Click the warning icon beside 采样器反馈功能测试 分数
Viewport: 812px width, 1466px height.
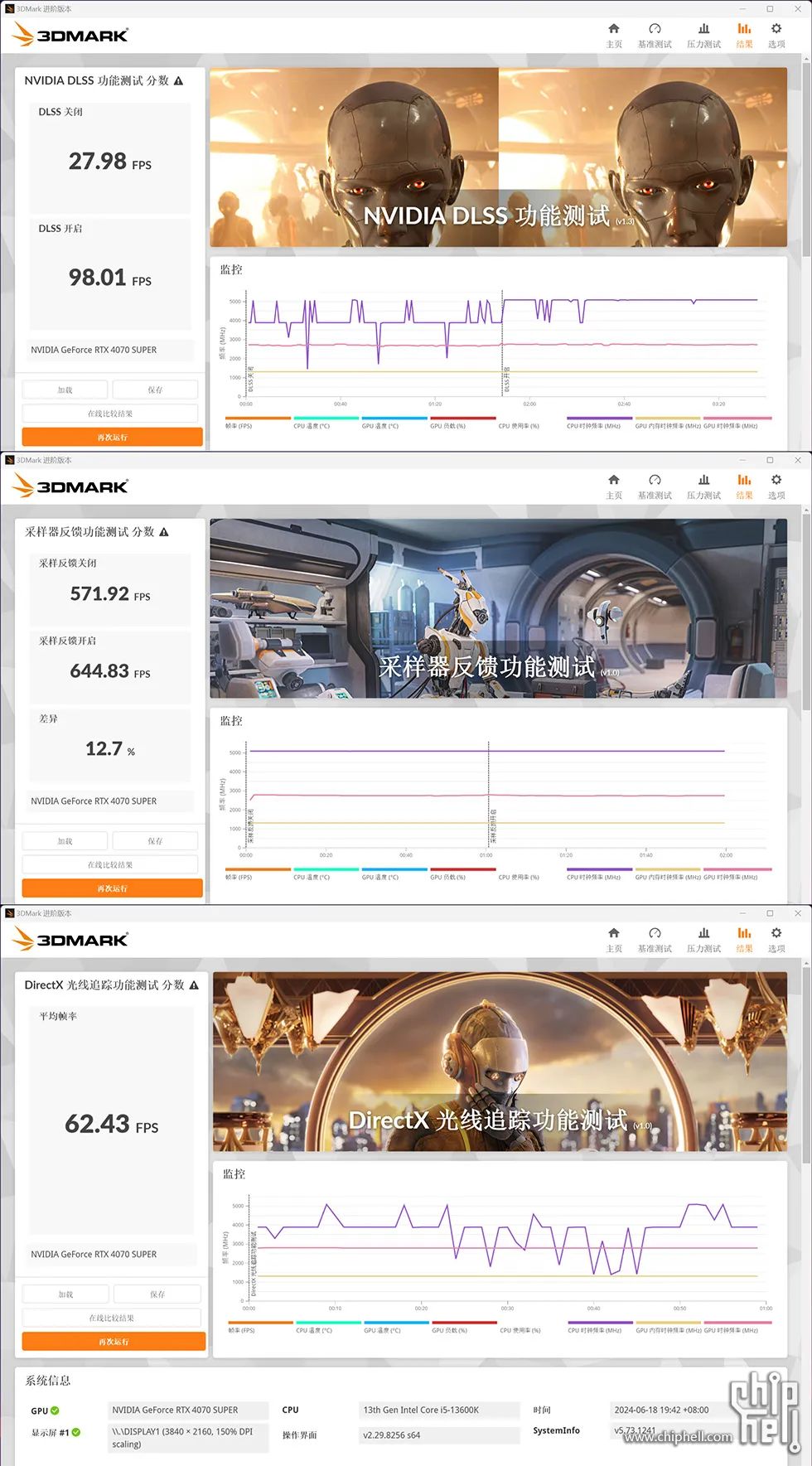(164, 532)
